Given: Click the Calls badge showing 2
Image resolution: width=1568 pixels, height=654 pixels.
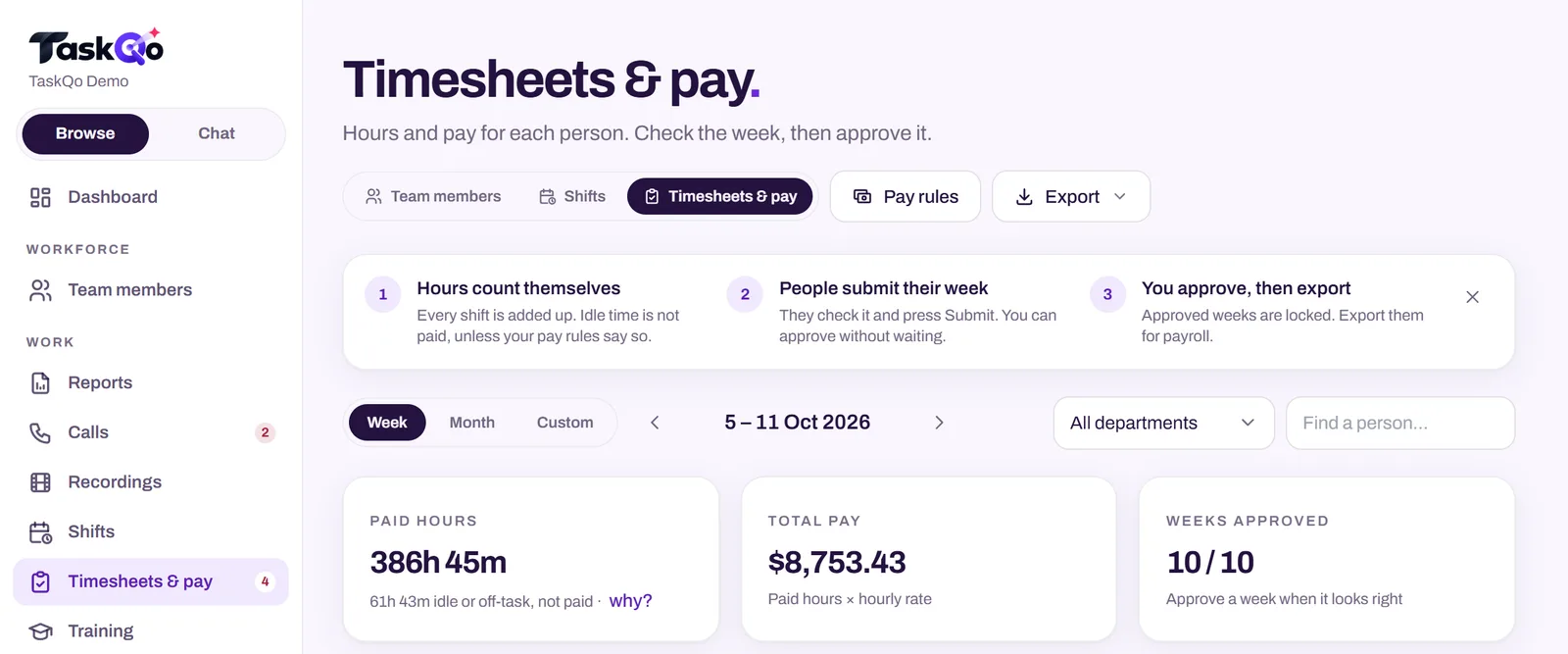Looking at the screenshot, I should (x=265, y=432).
